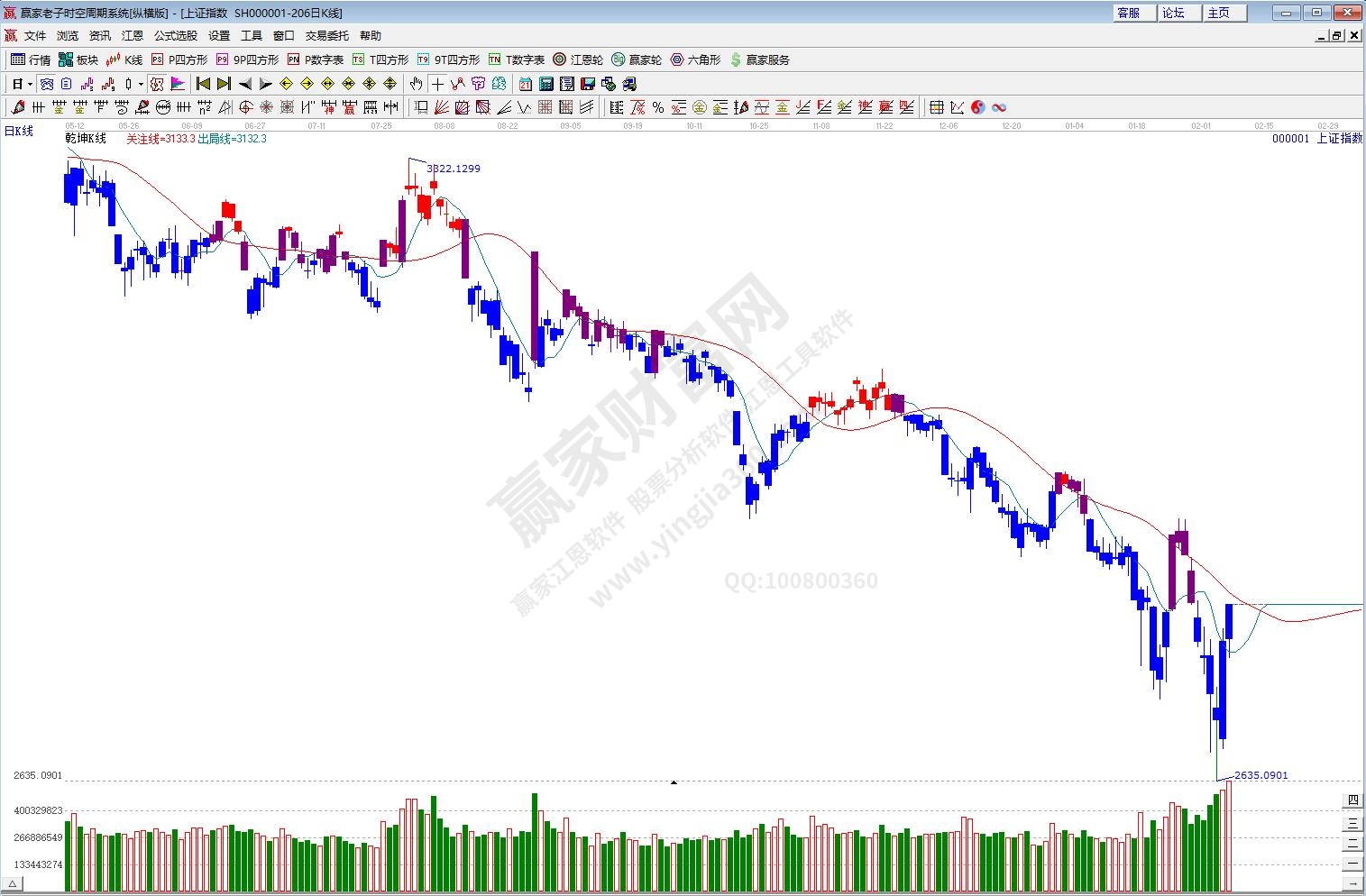1366x896 pixels.
Task: Open the calendar icon showing 21
Action: point(526,84)
